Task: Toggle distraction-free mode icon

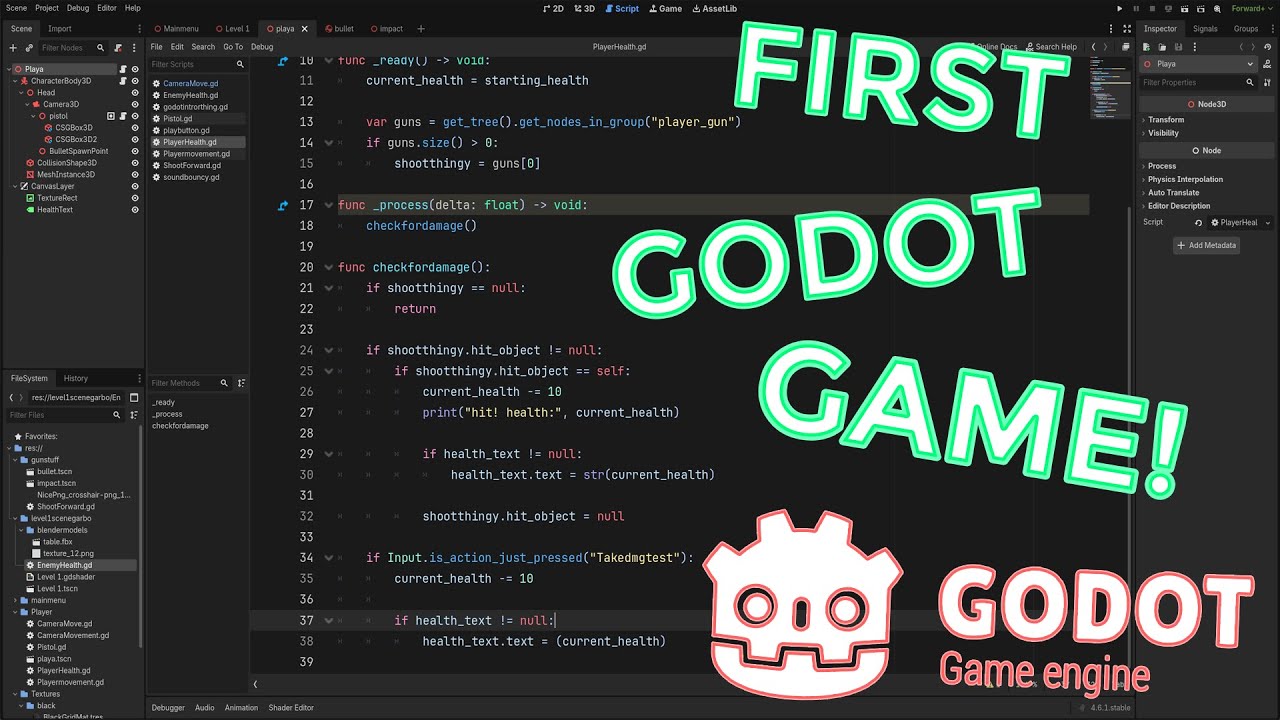Action: point(1127,29)
